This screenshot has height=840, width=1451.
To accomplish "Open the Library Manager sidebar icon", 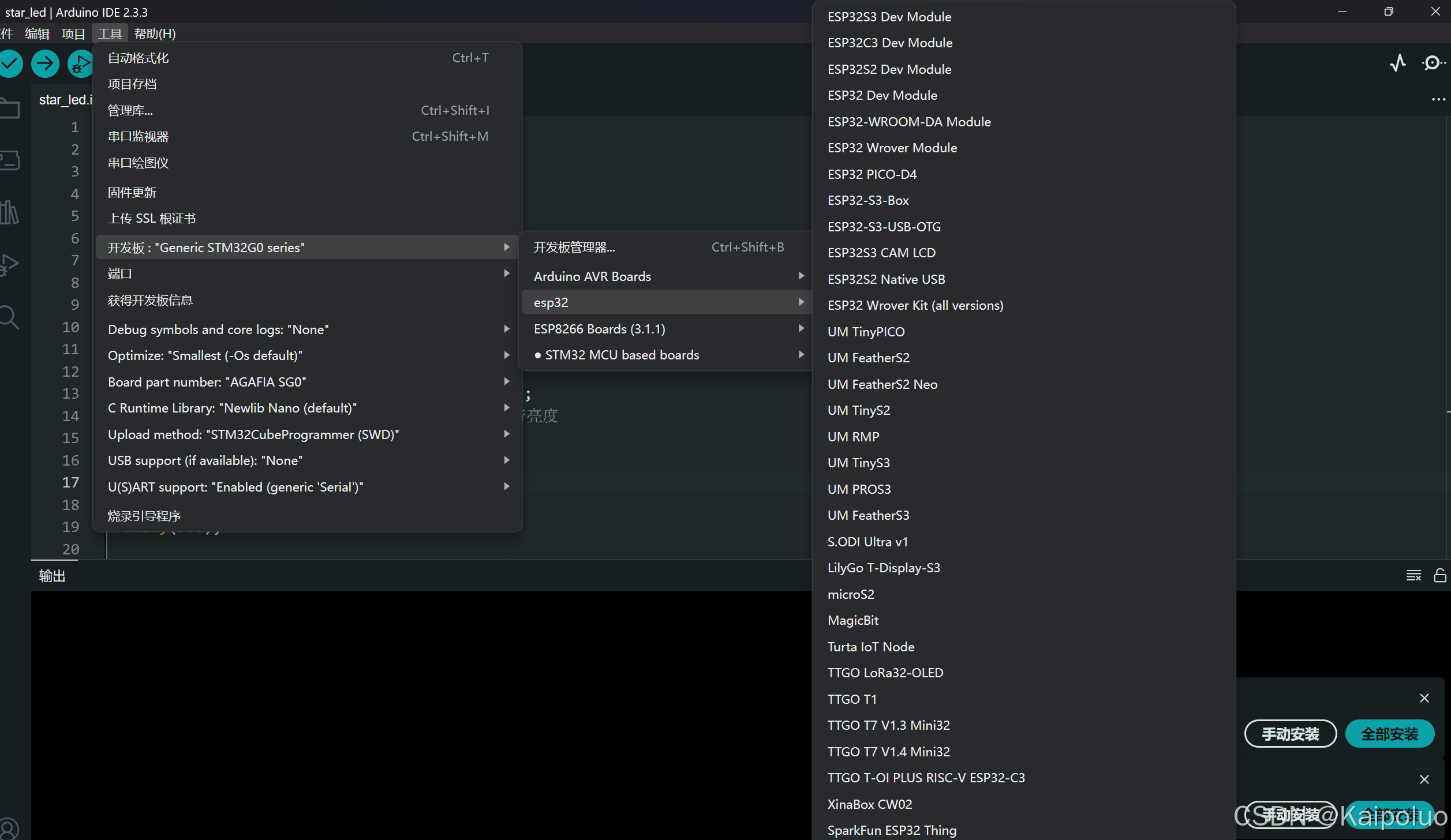I will 9,212.
